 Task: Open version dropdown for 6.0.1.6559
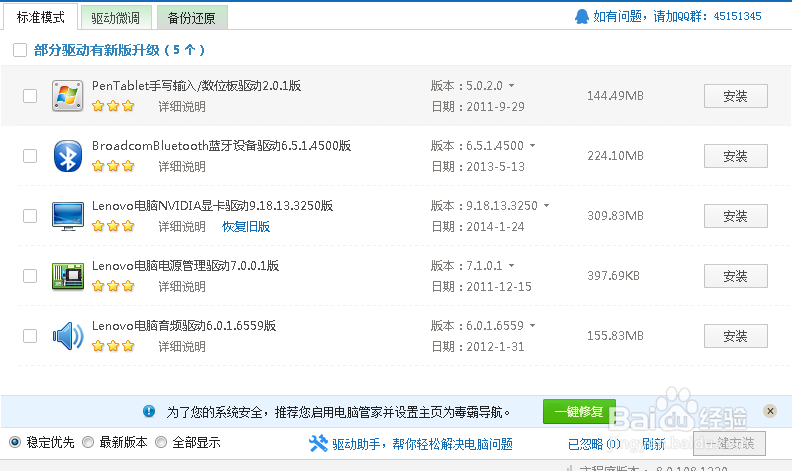(532, 325)
